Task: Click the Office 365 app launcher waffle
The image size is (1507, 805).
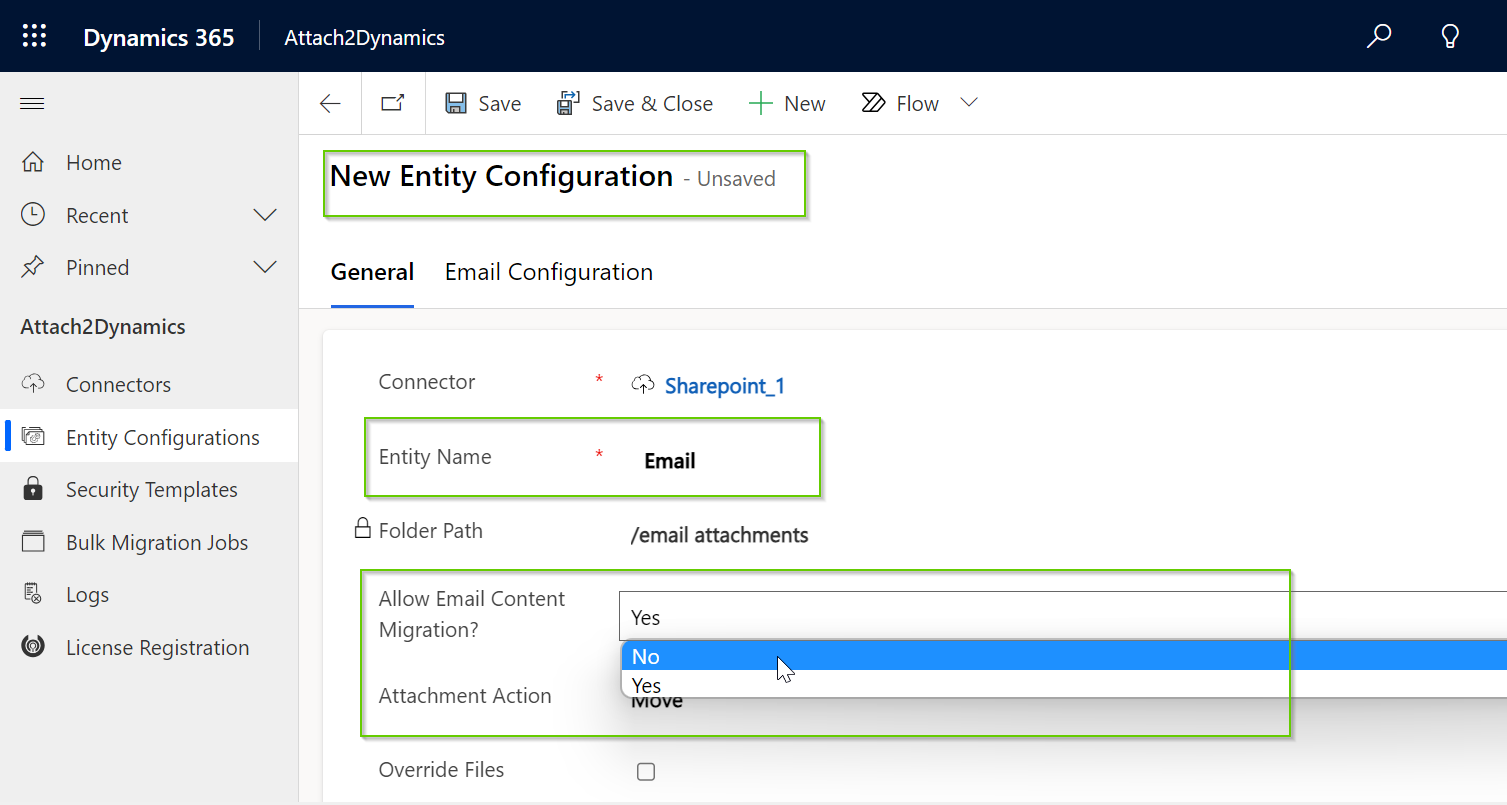Action: click(33, 35)
